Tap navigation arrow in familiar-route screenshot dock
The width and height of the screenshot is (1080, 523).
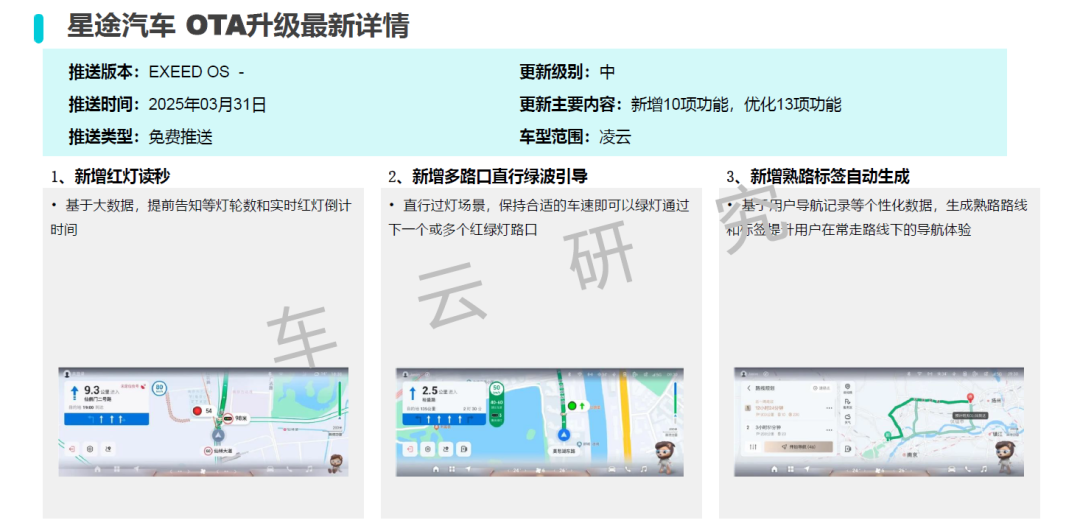[807, 469]
